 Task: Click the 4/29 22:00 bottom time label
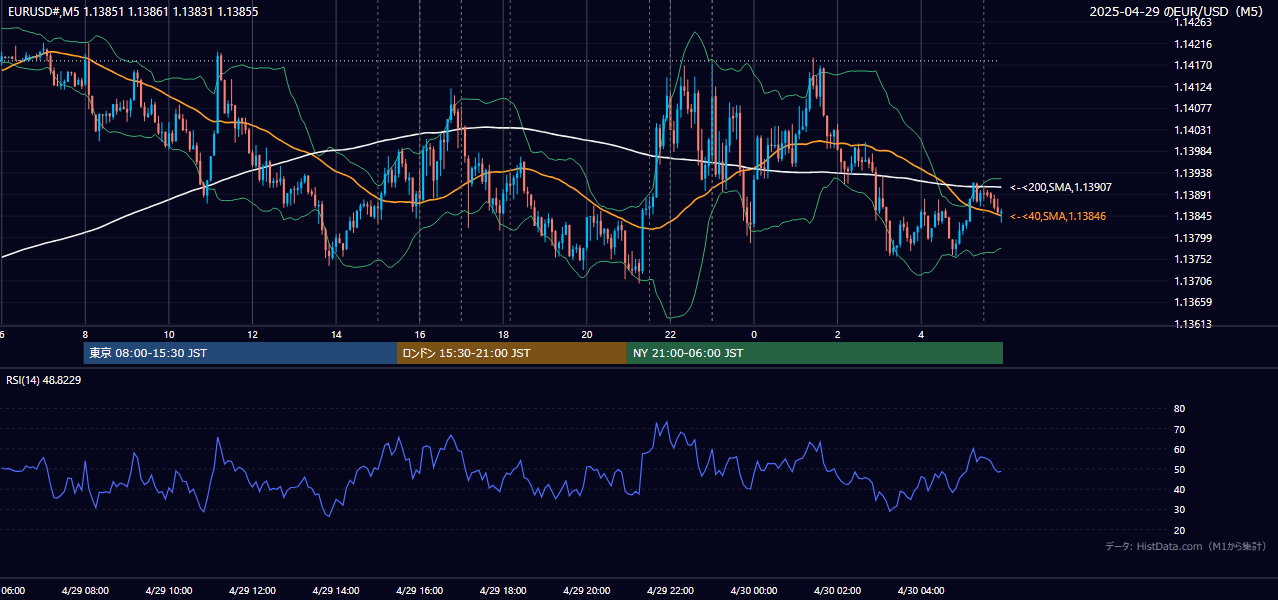click(x=670, y=590)
